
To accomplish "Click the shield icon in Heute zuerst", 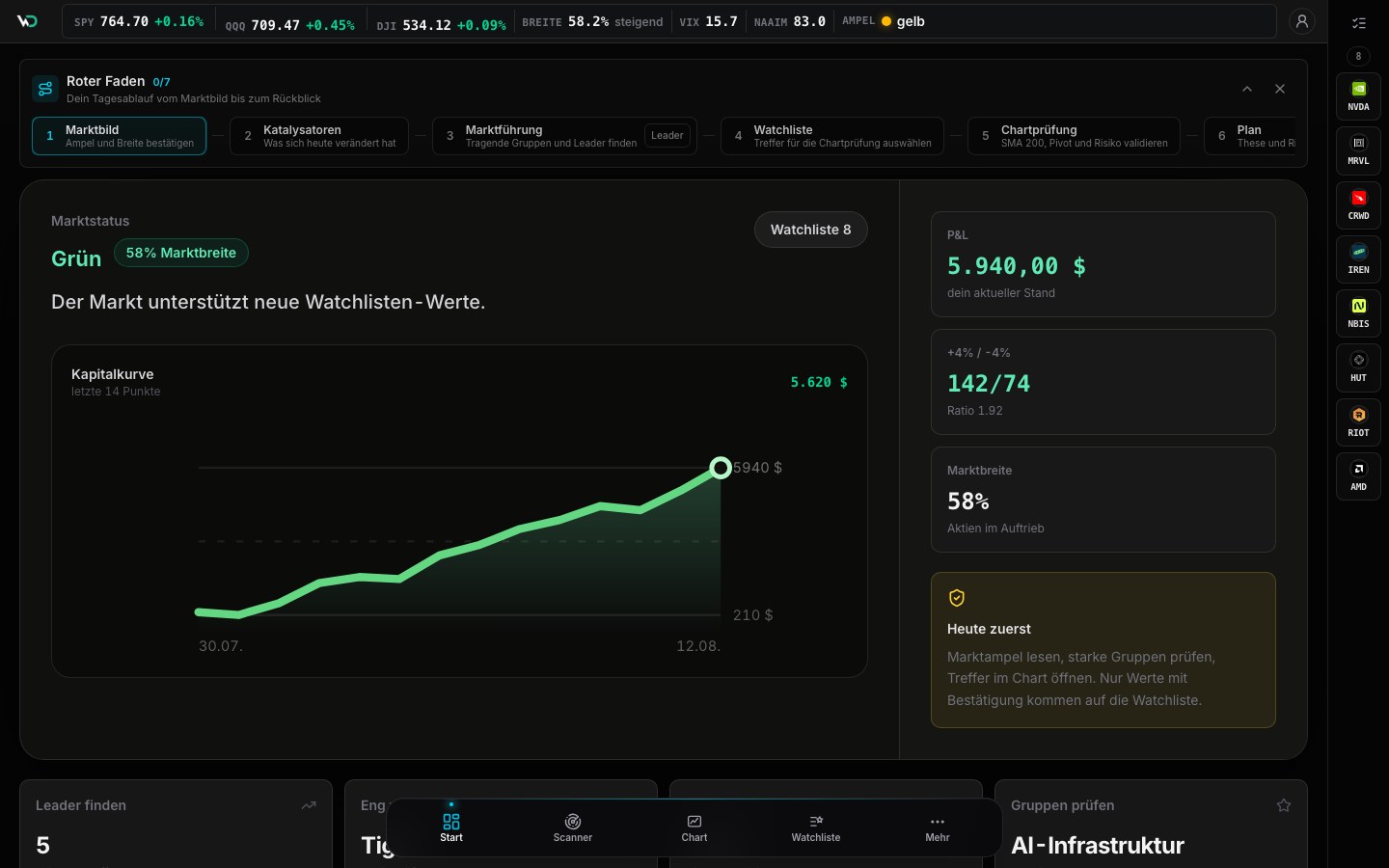I will (957, 598).
